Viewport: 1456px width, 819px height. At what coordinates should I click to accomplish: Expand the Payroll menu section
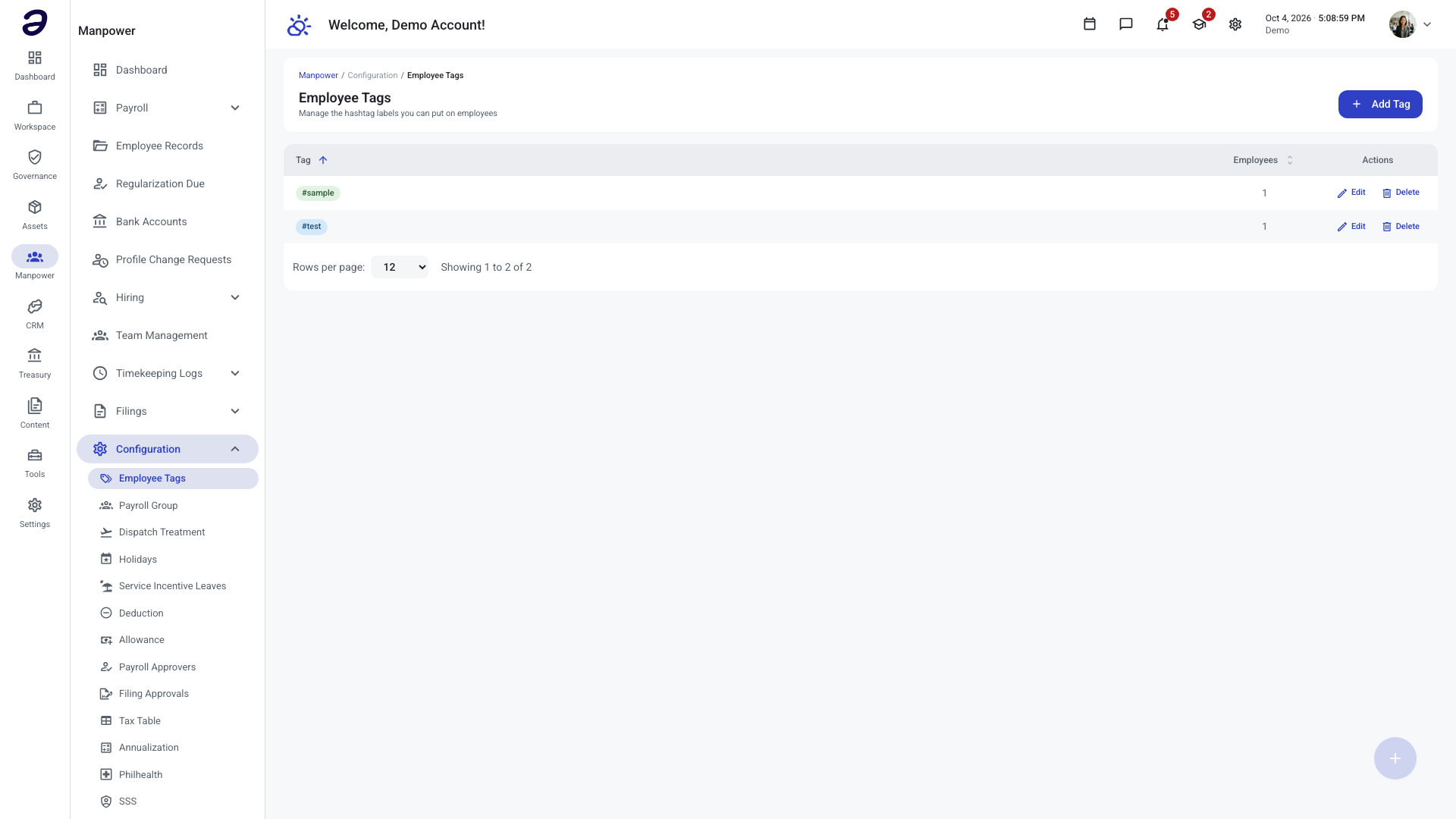pos(168,108)
